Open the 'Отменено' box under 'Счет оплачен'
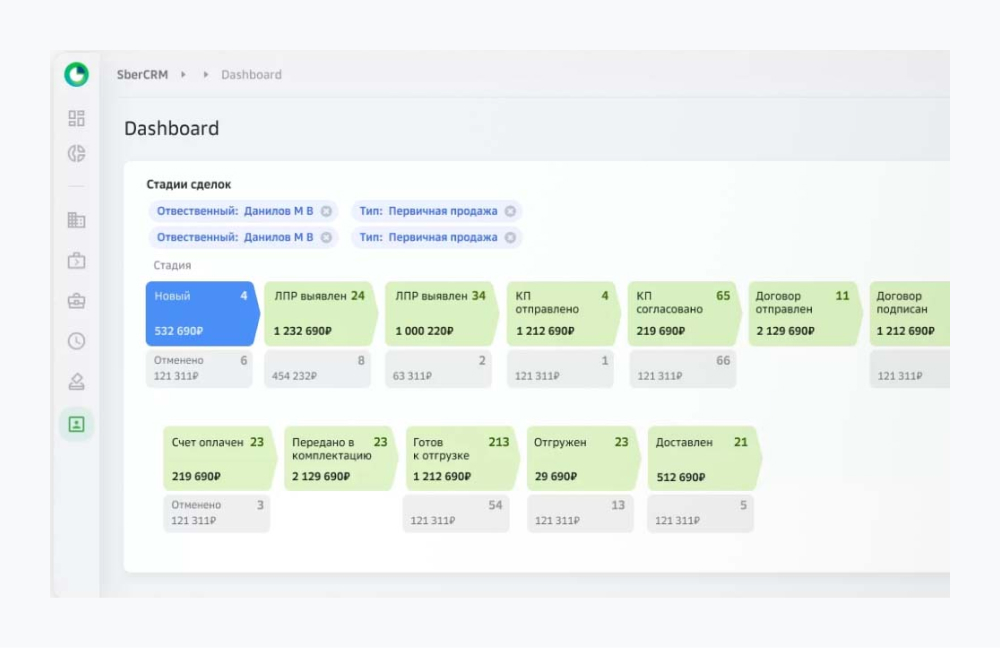 point(216,513)
